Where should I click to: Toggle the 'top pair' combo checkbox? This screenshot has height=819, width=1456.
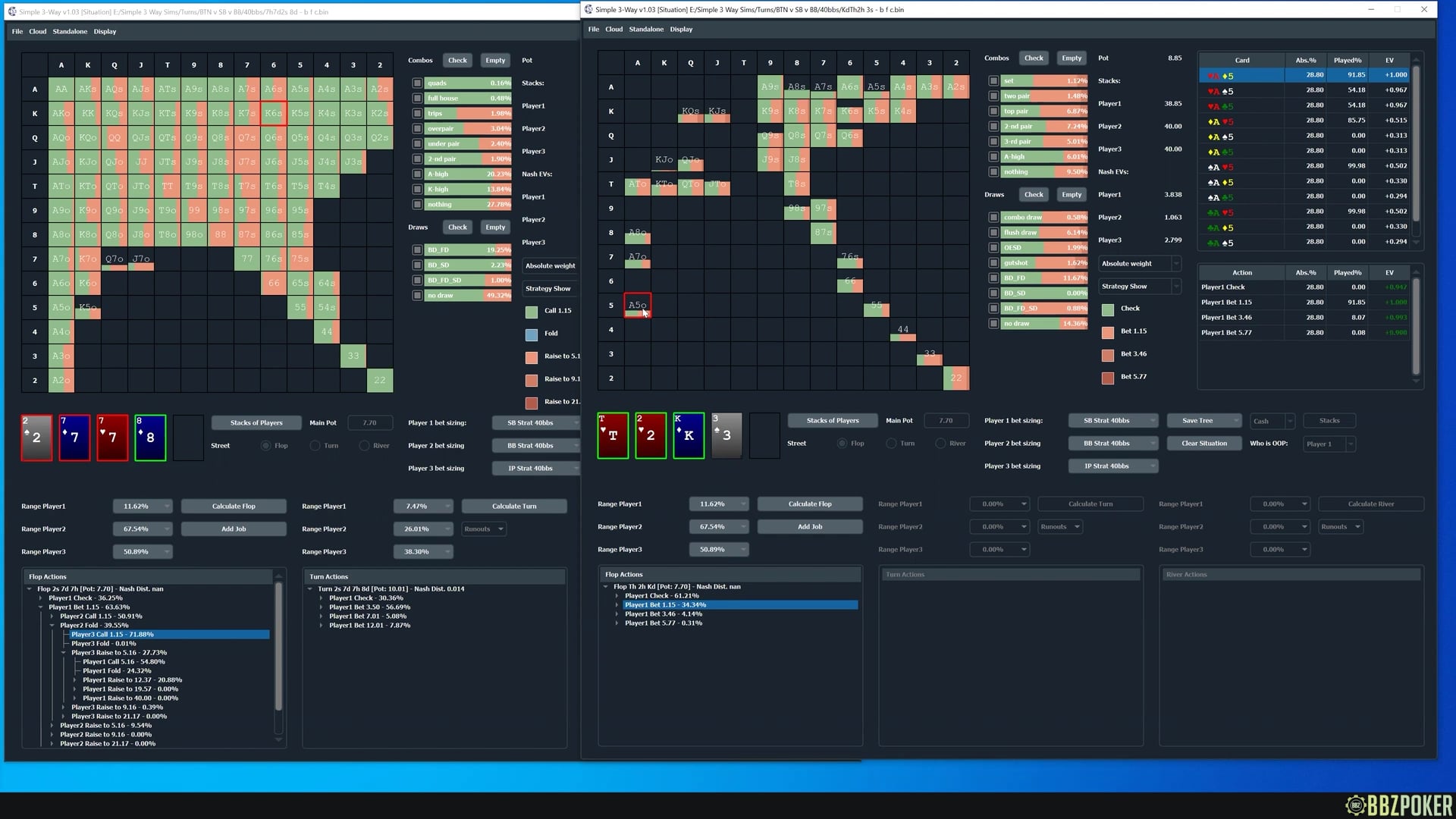point(993,111)
